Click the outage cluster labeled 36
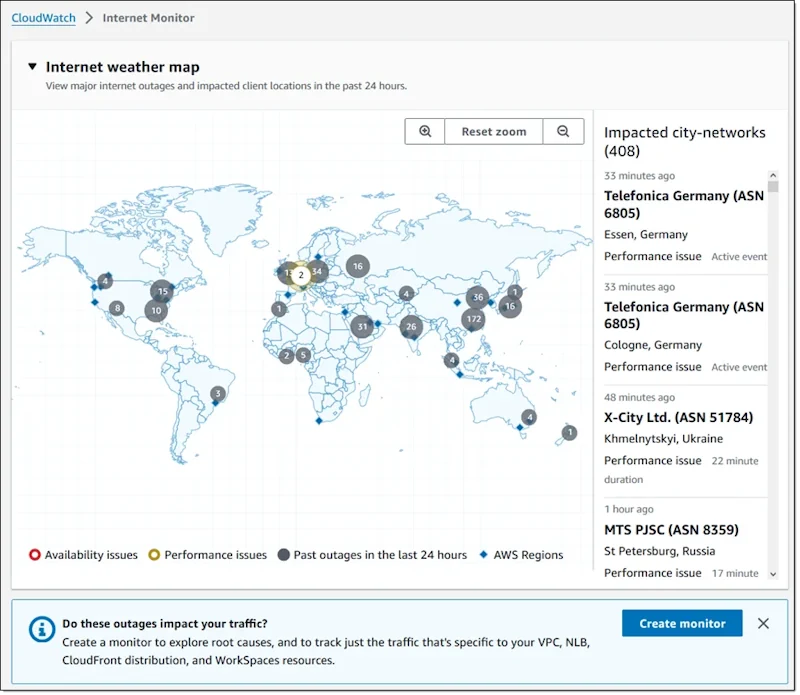This screenshot has width=800, height=695. [x=478, y=297]
